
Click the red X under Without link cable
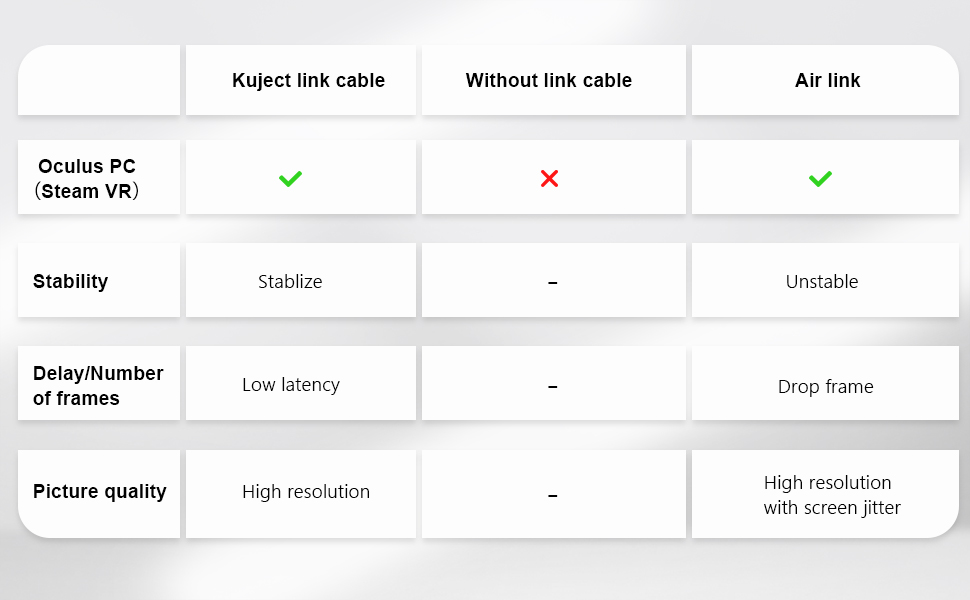tap(549, 179)
